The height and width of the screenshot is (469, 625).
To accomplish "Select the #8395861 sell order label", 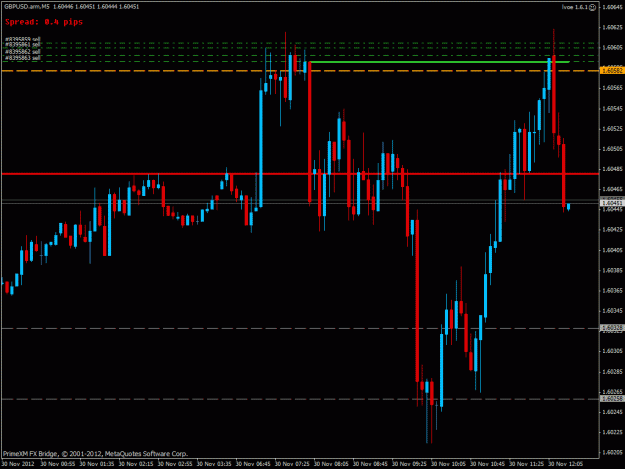I will point(23,45).
